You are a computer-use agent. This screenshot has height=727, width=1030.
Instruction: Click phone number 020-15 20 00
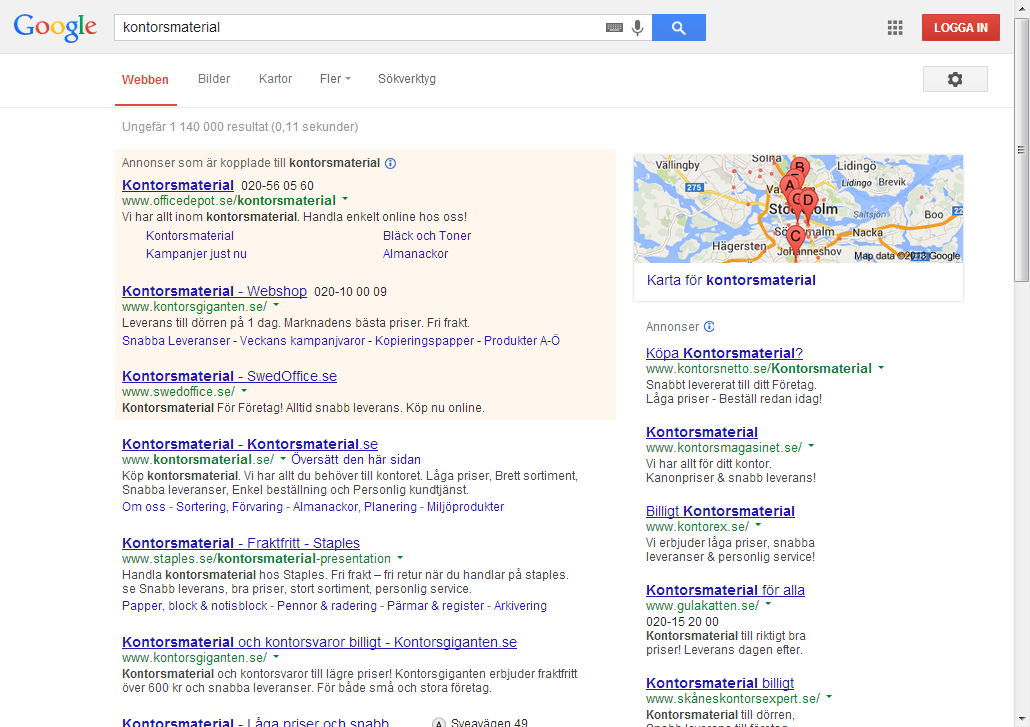pyautogui.click(x=682, y=621)
